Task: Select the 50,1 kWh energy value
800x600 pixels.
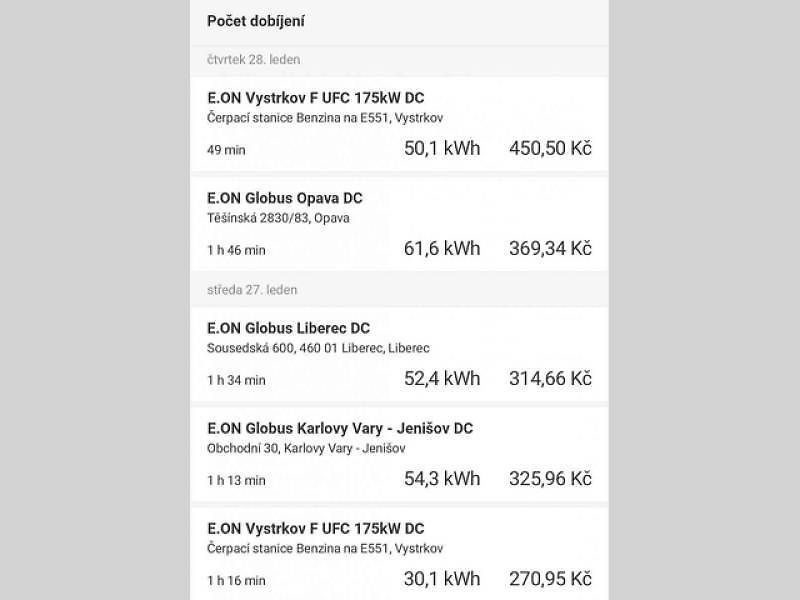Action: pyautogui.click(x=442, y=148)
